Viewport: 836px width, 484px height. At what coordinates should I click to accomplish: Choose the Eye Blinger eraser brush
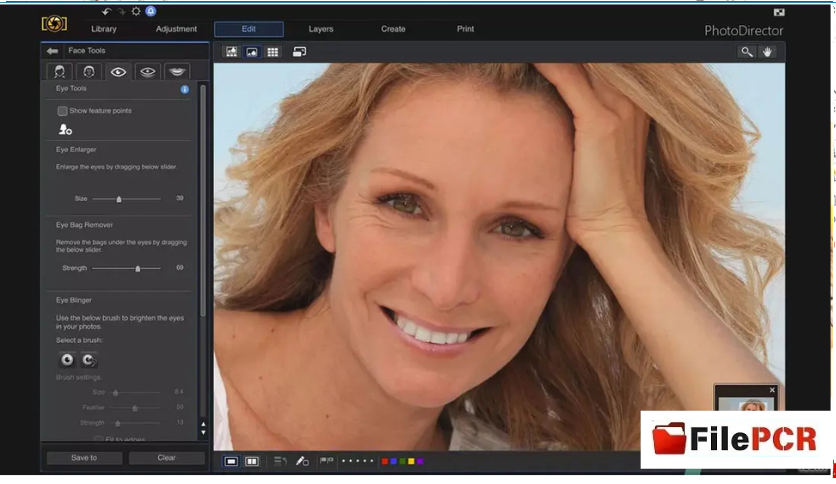(x=89, y=360)
